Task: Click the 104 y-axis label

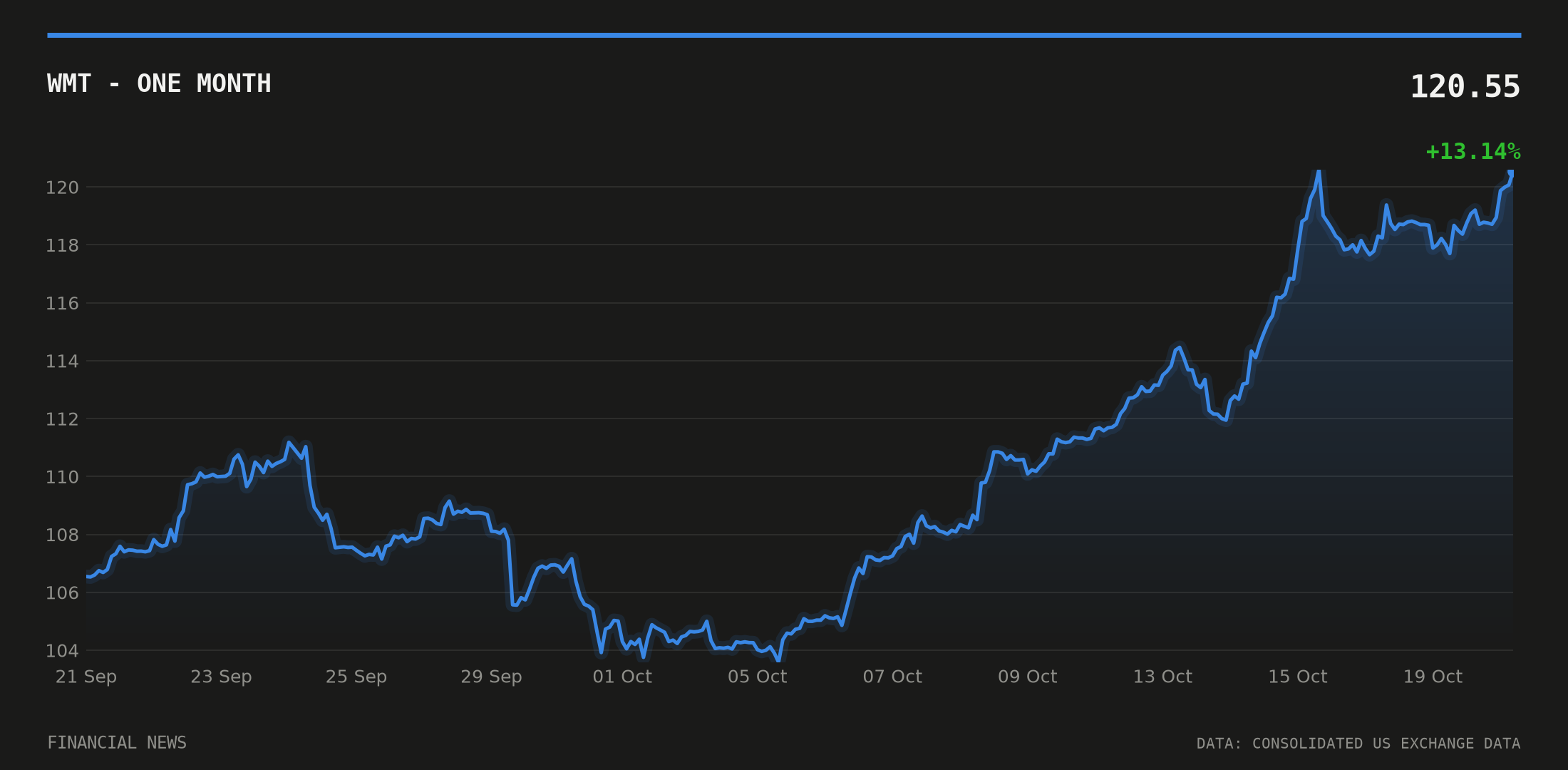Action: click(x=62, y=651)
